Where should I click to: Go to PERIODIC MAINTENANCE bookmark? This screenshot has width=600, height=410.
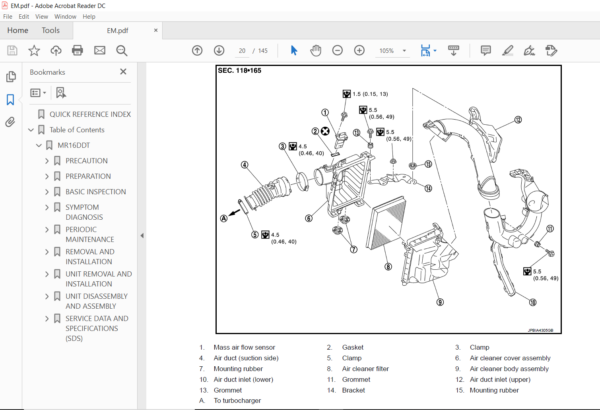pos(90,234)
